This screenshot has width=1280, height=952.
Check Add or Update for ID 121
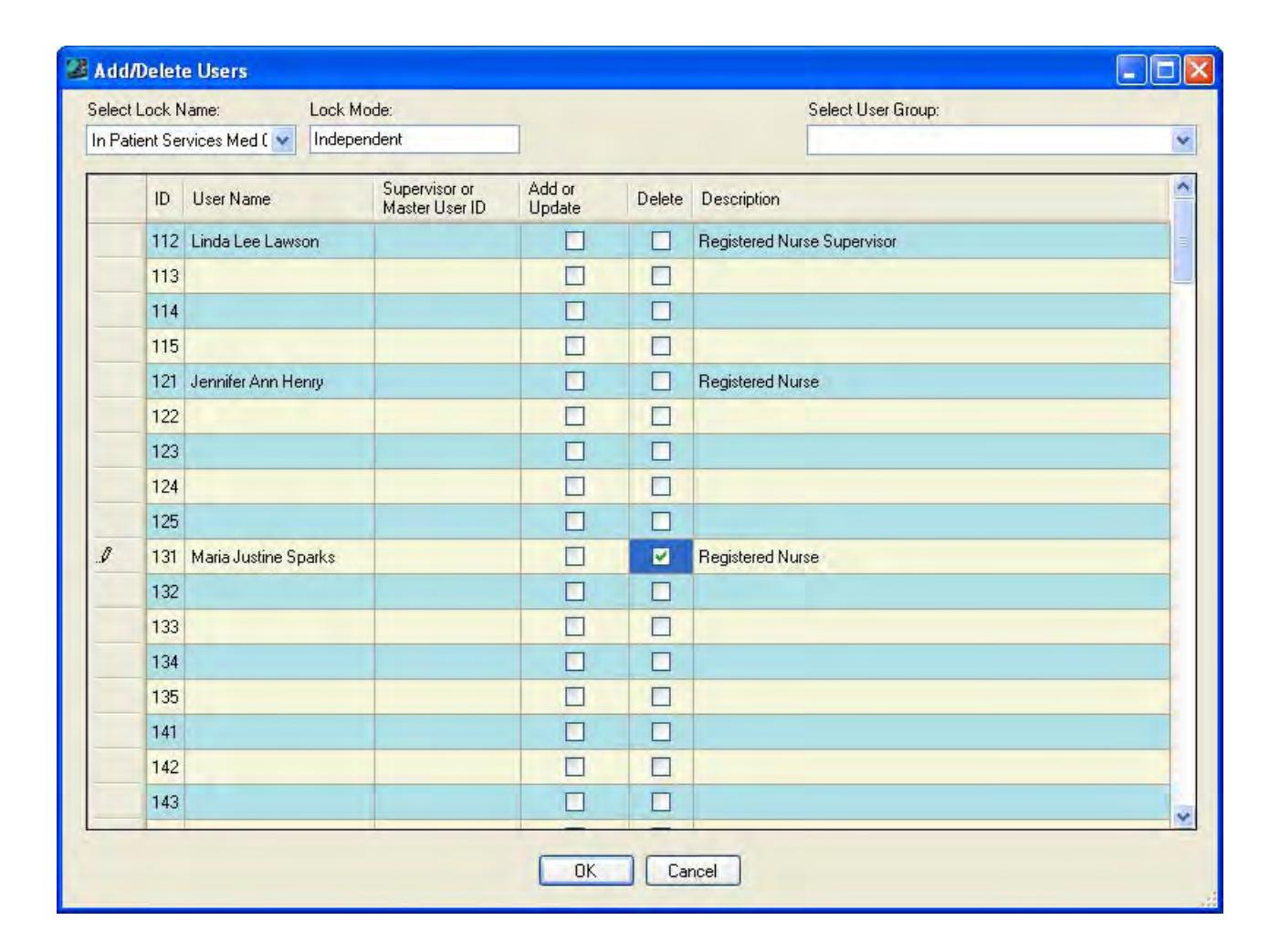click(x=574, y=381)
